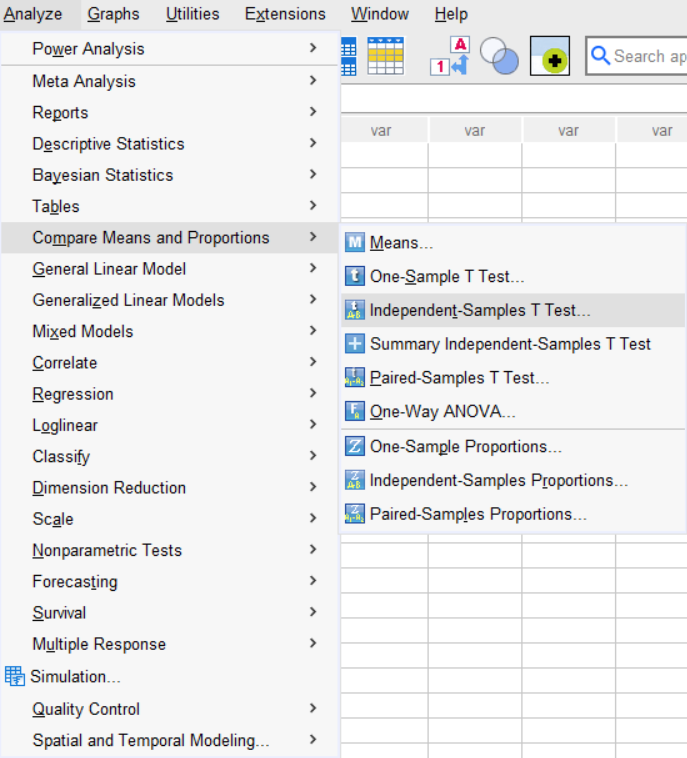Open the Utilities menu
Viewport: 687px width, 758px height.
point(192,14)
